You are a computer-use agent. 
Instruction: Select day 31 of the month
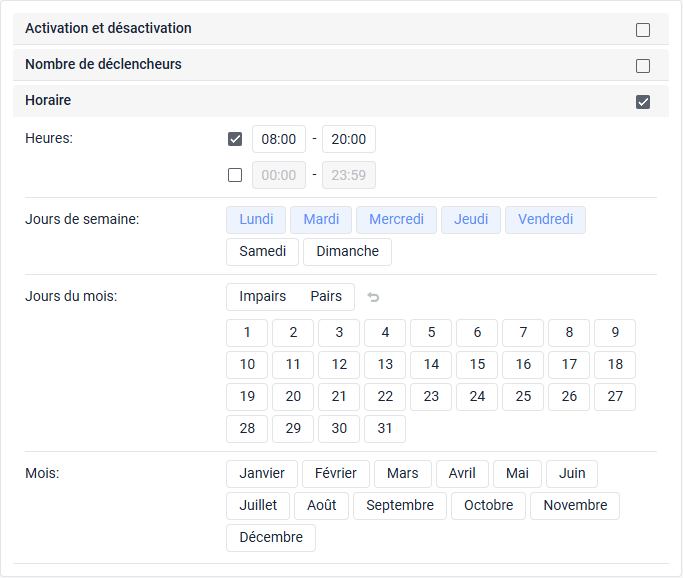(385, 429)
